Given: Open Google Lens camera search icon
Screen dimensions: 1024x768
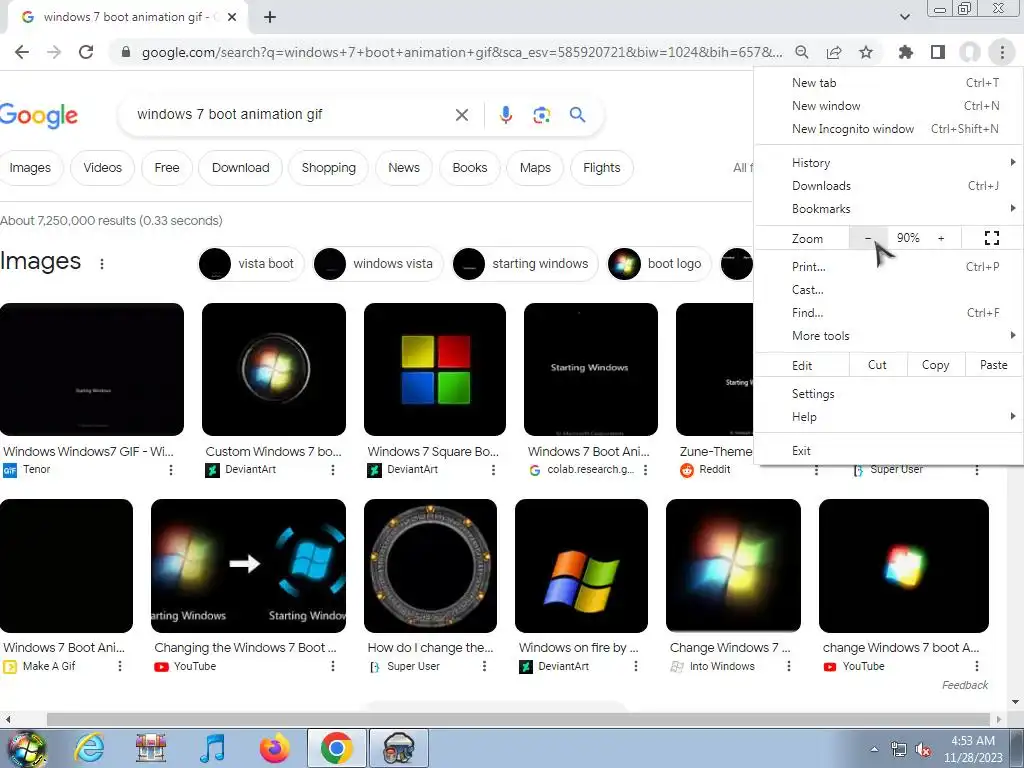Looking at the screenshot, I should (x=541, y=116).
